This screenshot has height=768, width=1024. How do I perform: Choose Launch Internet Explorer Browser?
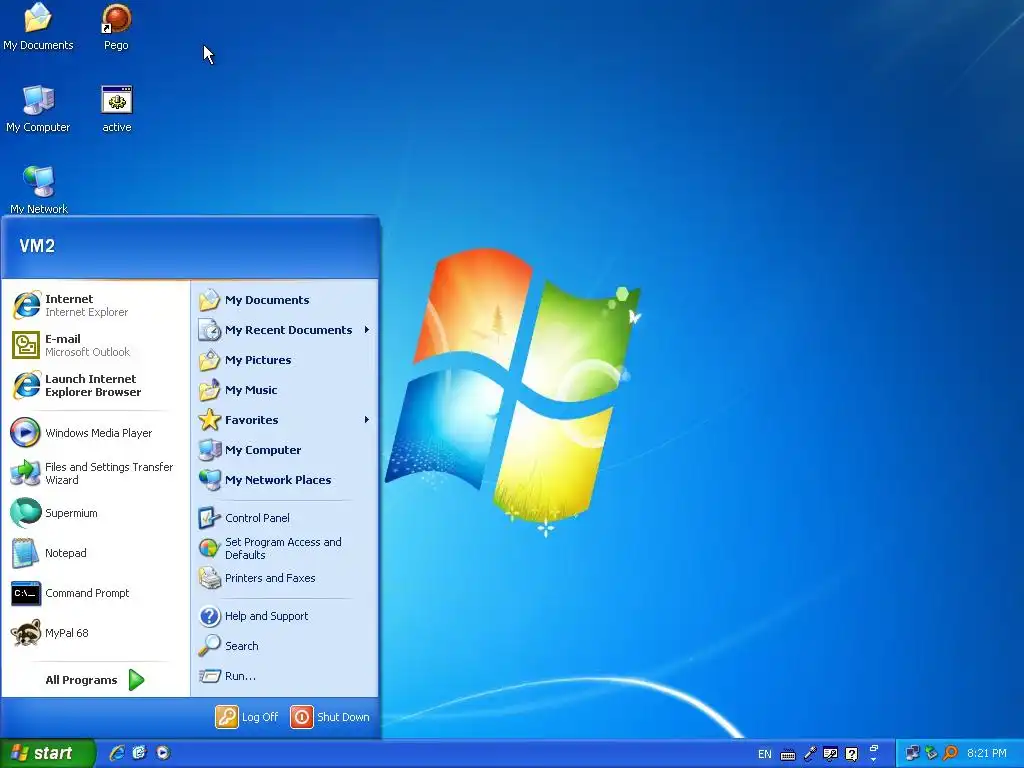coord(95,385)
